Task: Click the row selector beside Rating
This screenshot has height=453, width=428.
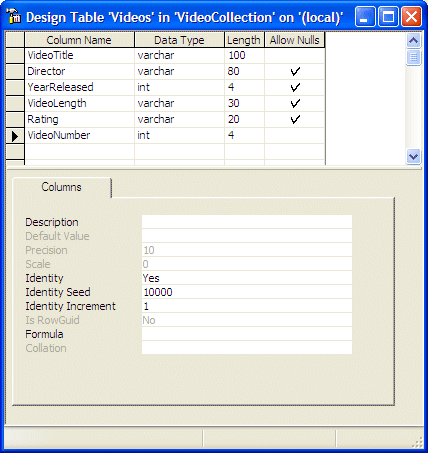Action: [15, 119]
